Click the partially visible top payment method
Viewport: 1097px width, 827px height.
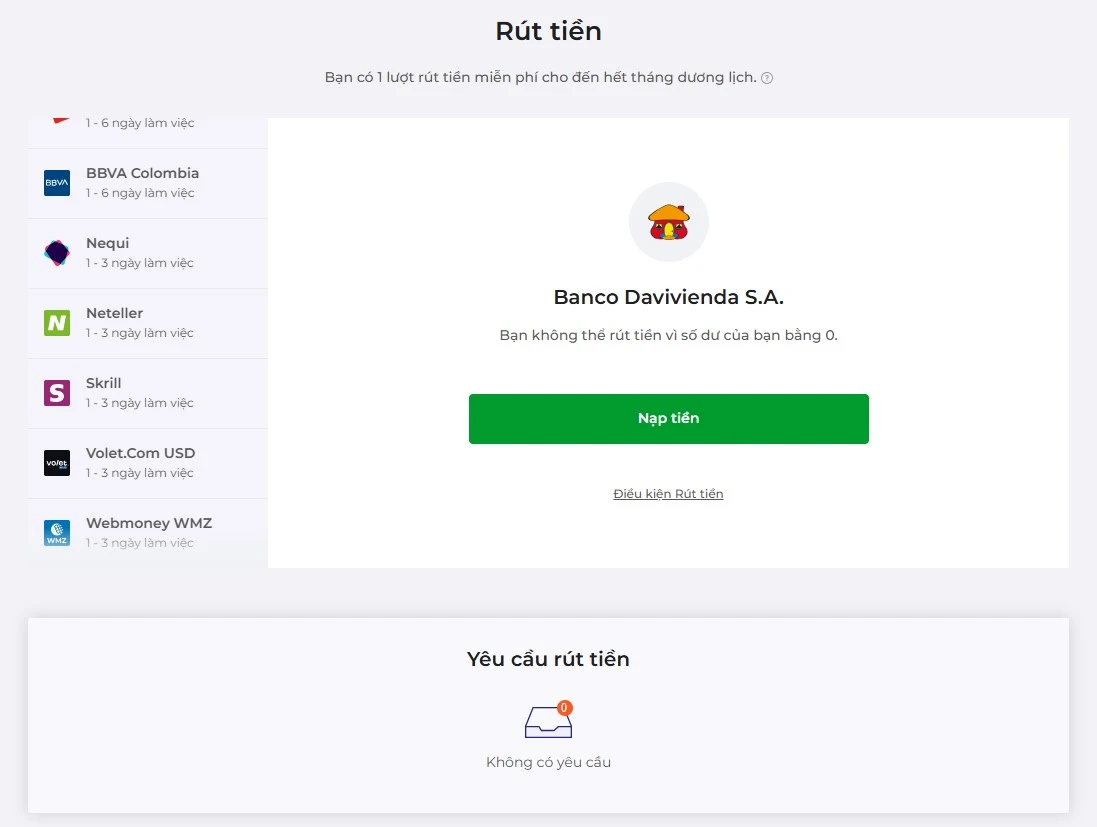(x=140, y=124)
